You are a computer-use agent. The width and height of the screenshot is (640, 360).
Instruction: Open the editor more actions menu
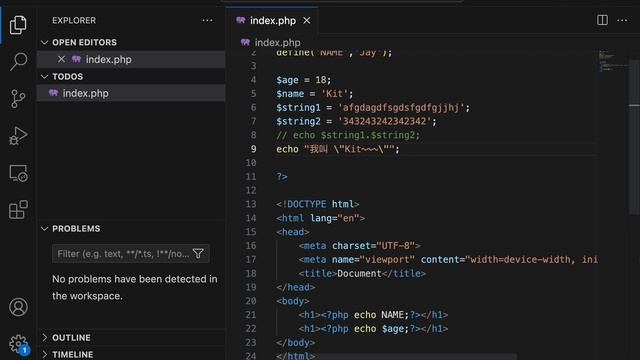pyautogui.click(x=622, y=20)
